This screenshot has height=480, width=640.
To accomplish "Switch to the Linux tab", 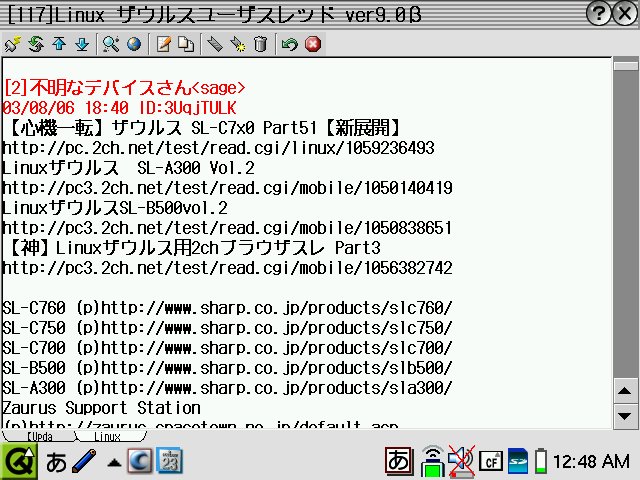I will click(x=107, y=436).
